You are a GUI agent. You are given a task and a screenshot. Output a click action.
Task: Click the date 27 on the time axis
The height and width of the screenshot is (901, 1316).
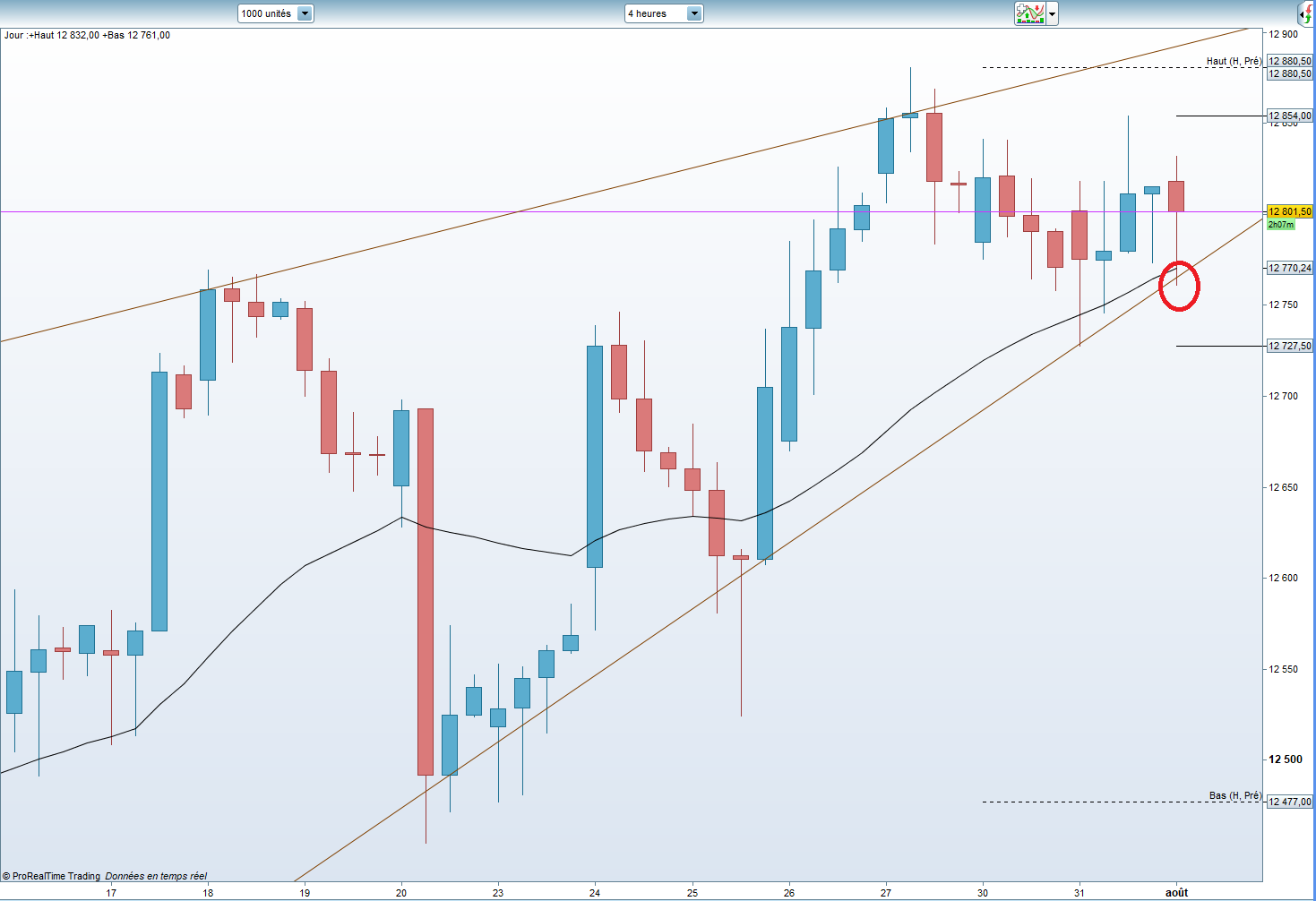coord(886,892)
